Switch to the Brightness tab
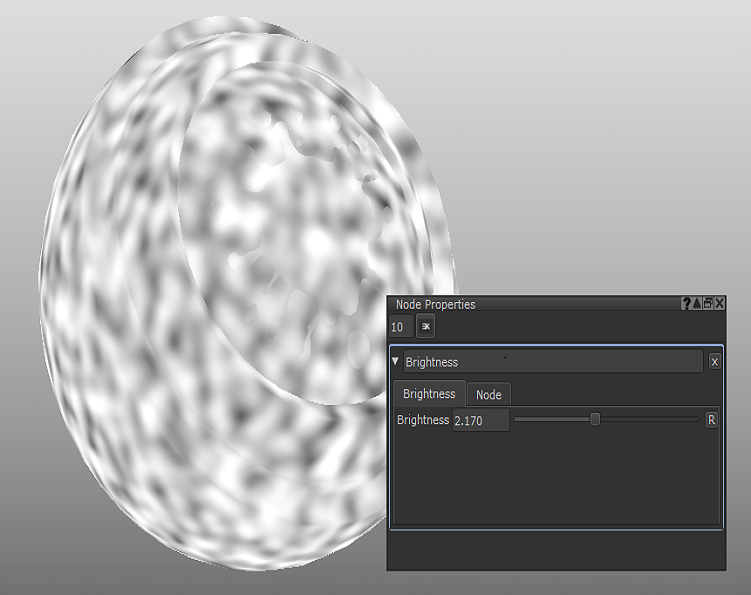Image resolution: width=751 pixels, height=595 pixels. pyautogui.click(x=429, y=394)
